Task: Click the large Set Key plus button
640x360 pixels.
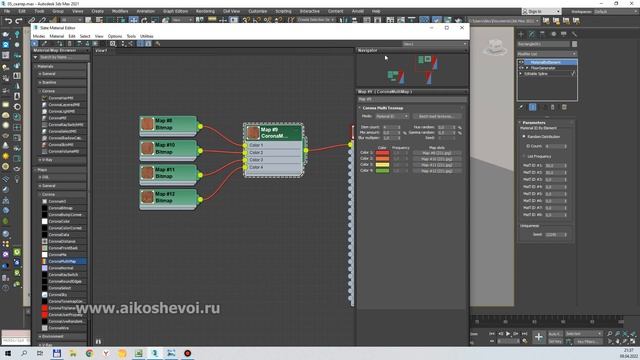Action: pyautogui.click(x=539, y=337)
